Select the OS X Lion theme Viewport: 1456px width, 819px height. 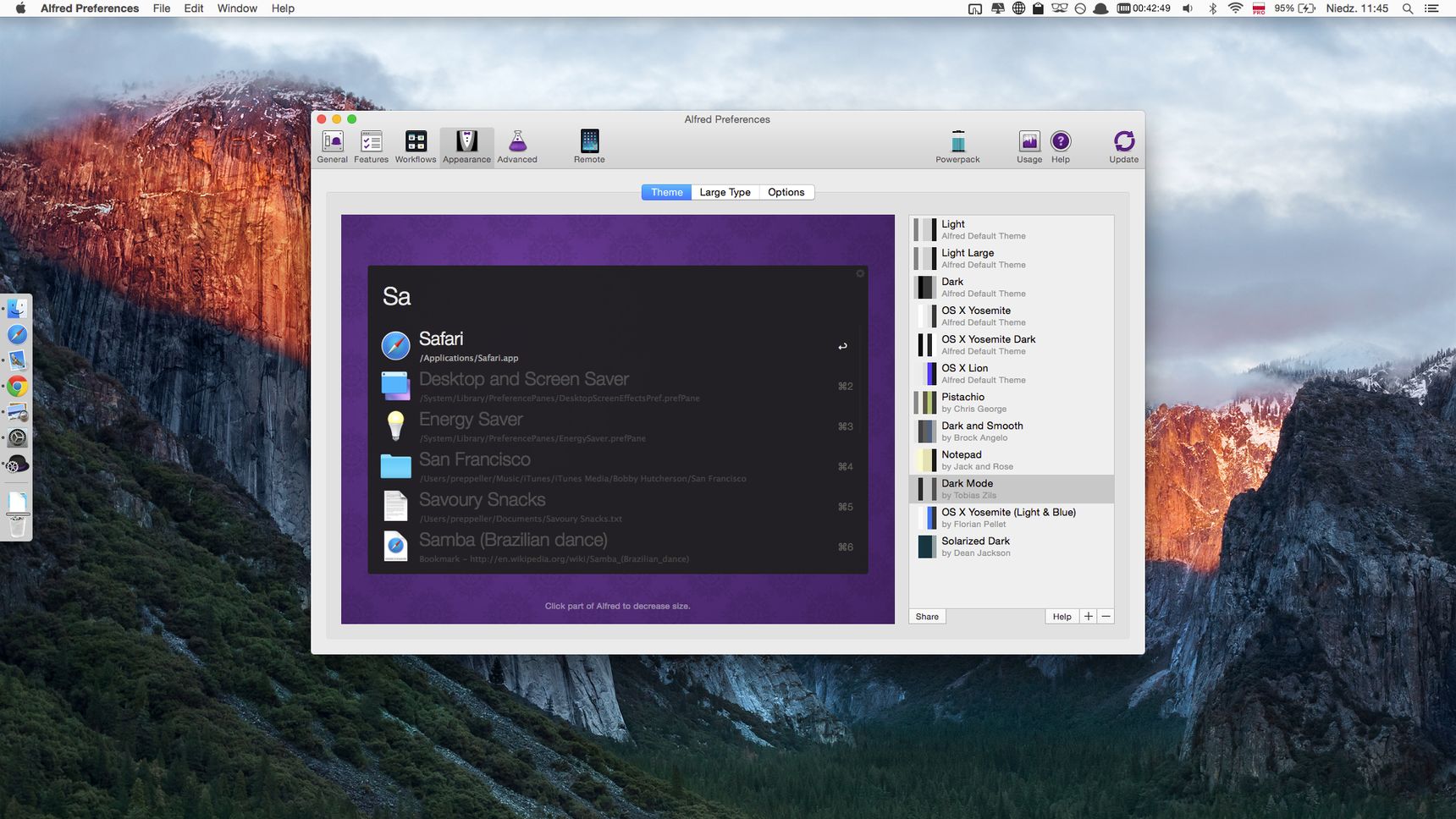1012,373
